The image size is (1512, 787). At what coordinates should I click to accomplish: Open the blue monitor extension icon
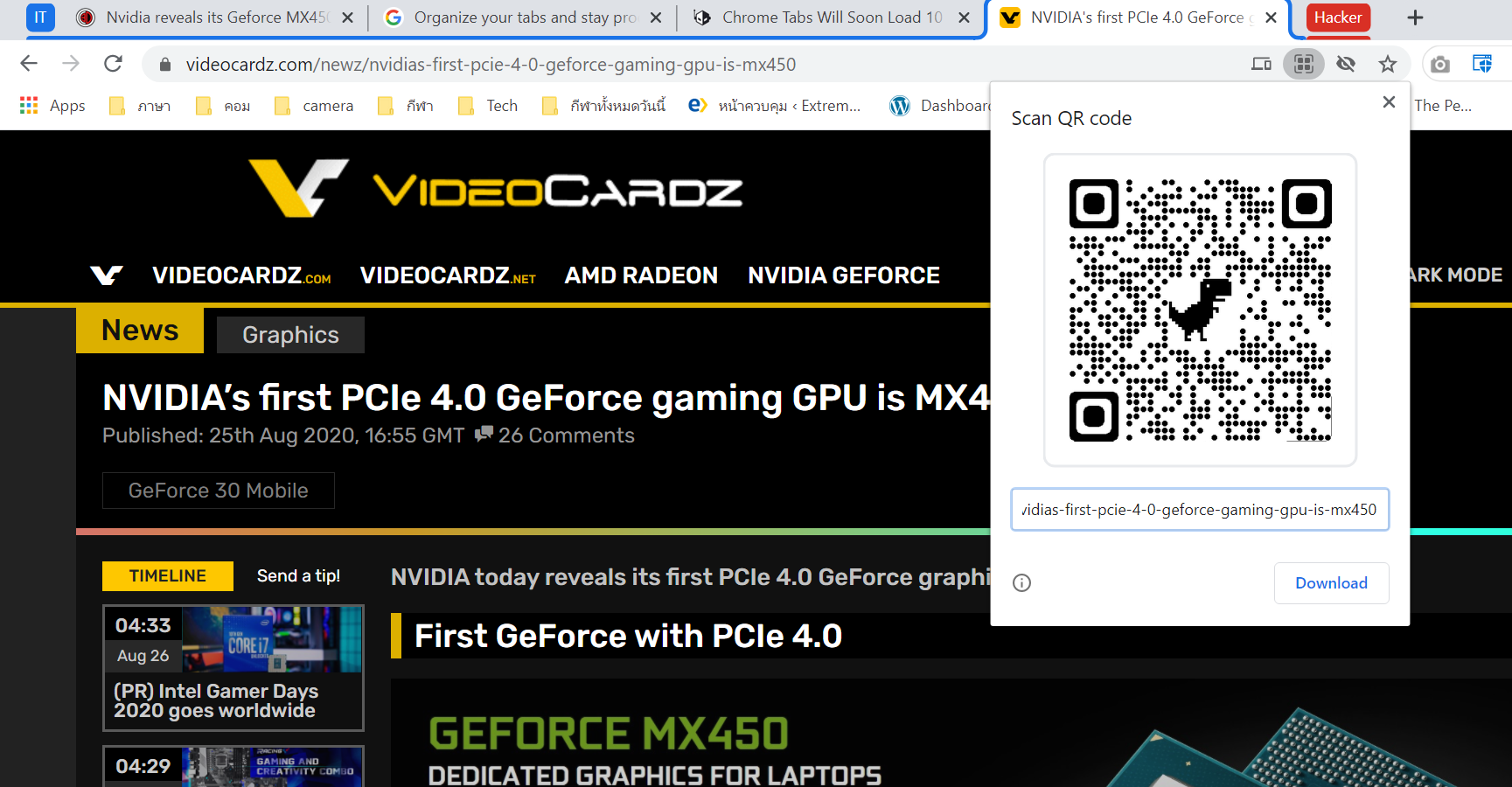pos(1482,64)
